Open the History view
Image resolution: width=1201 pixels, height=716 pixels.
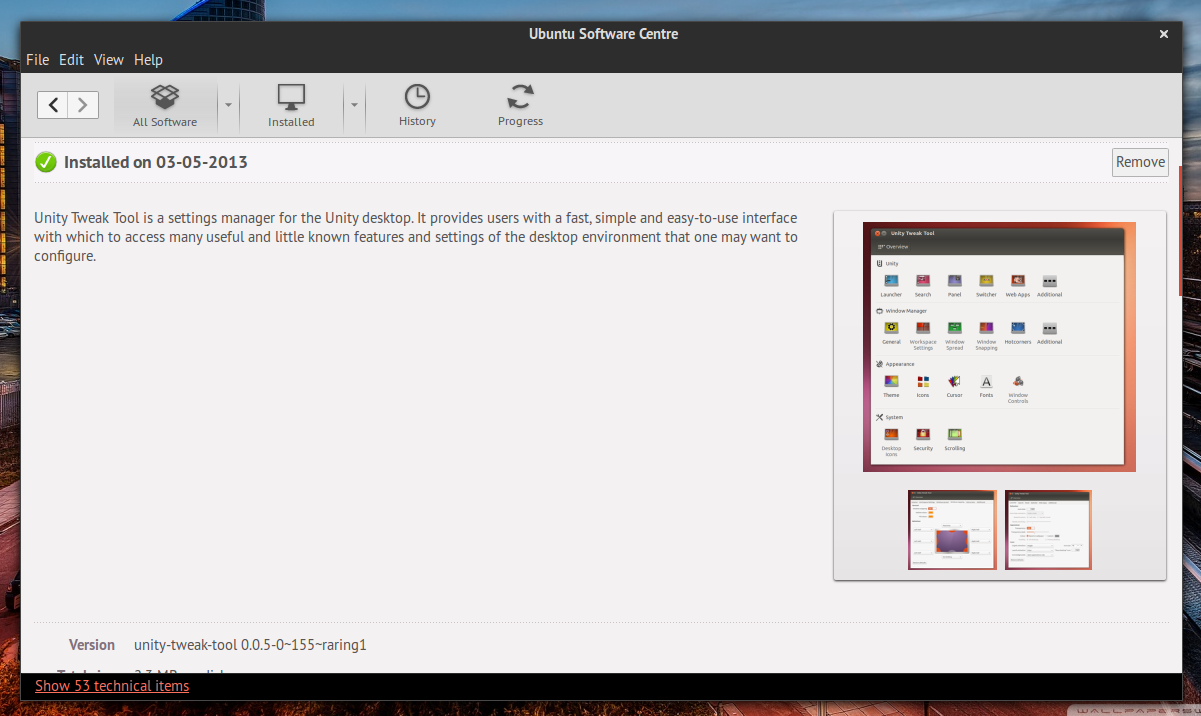[417, 106]
